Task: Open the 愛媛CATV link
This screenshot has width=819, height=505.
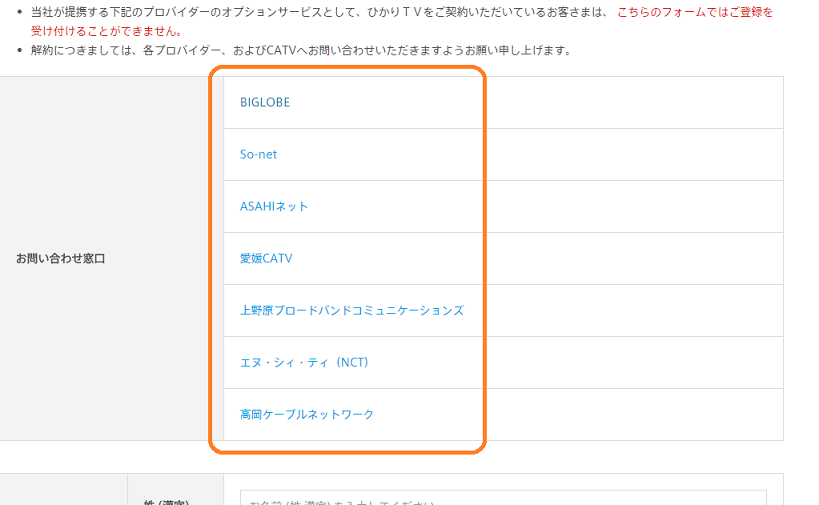Action: (x=266, y=259)
